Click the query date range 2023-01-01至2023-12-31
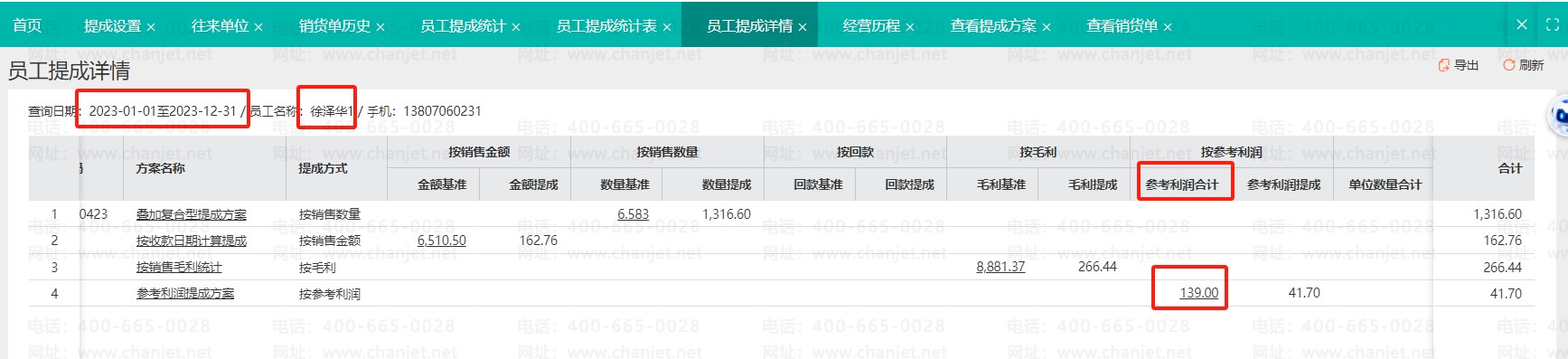Screen dimensions: 1568x359 pos(163,111)
